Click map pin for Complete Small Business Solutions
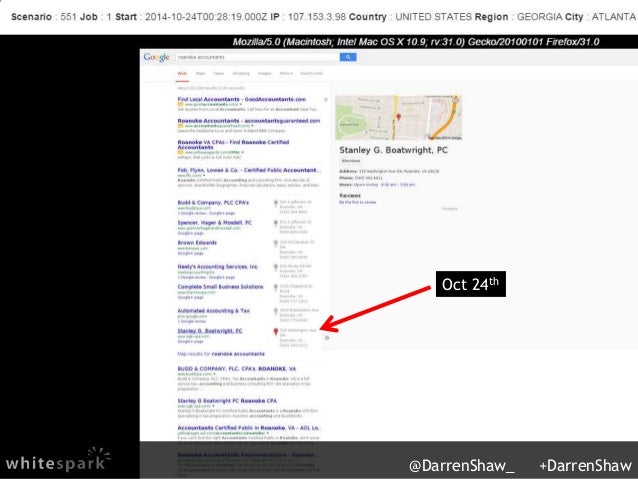 tap(275, 287)
